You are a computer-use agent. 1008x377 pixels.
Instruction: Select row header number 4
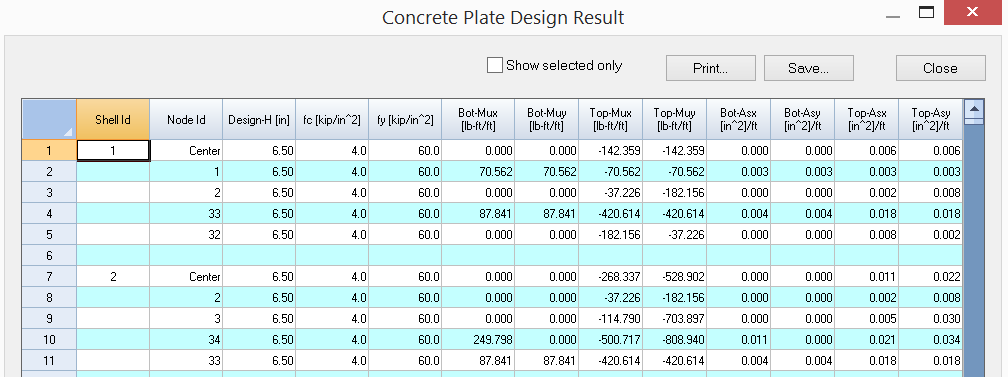[49, 214]
